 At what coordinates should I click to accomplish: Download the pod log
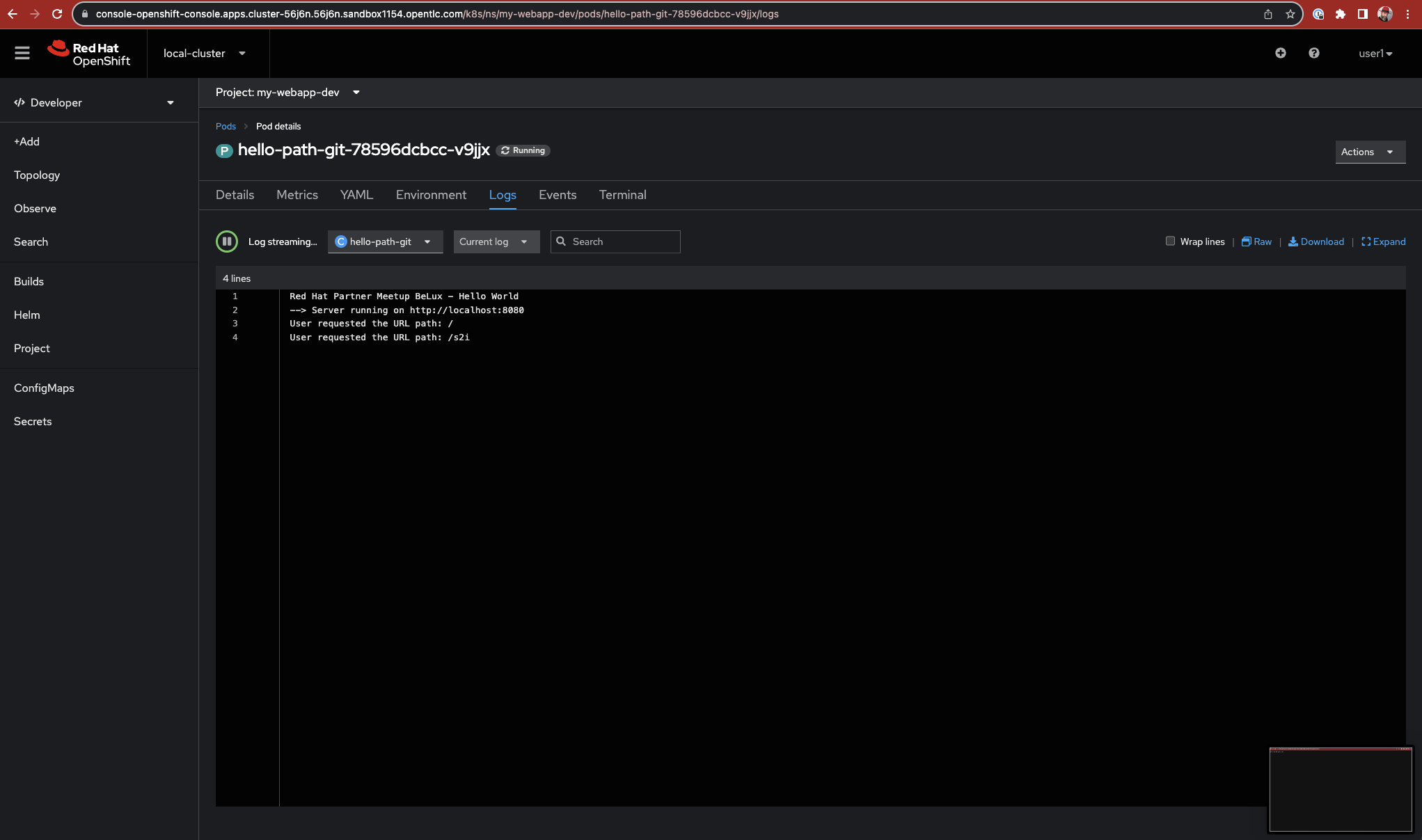click(1316, 241)
